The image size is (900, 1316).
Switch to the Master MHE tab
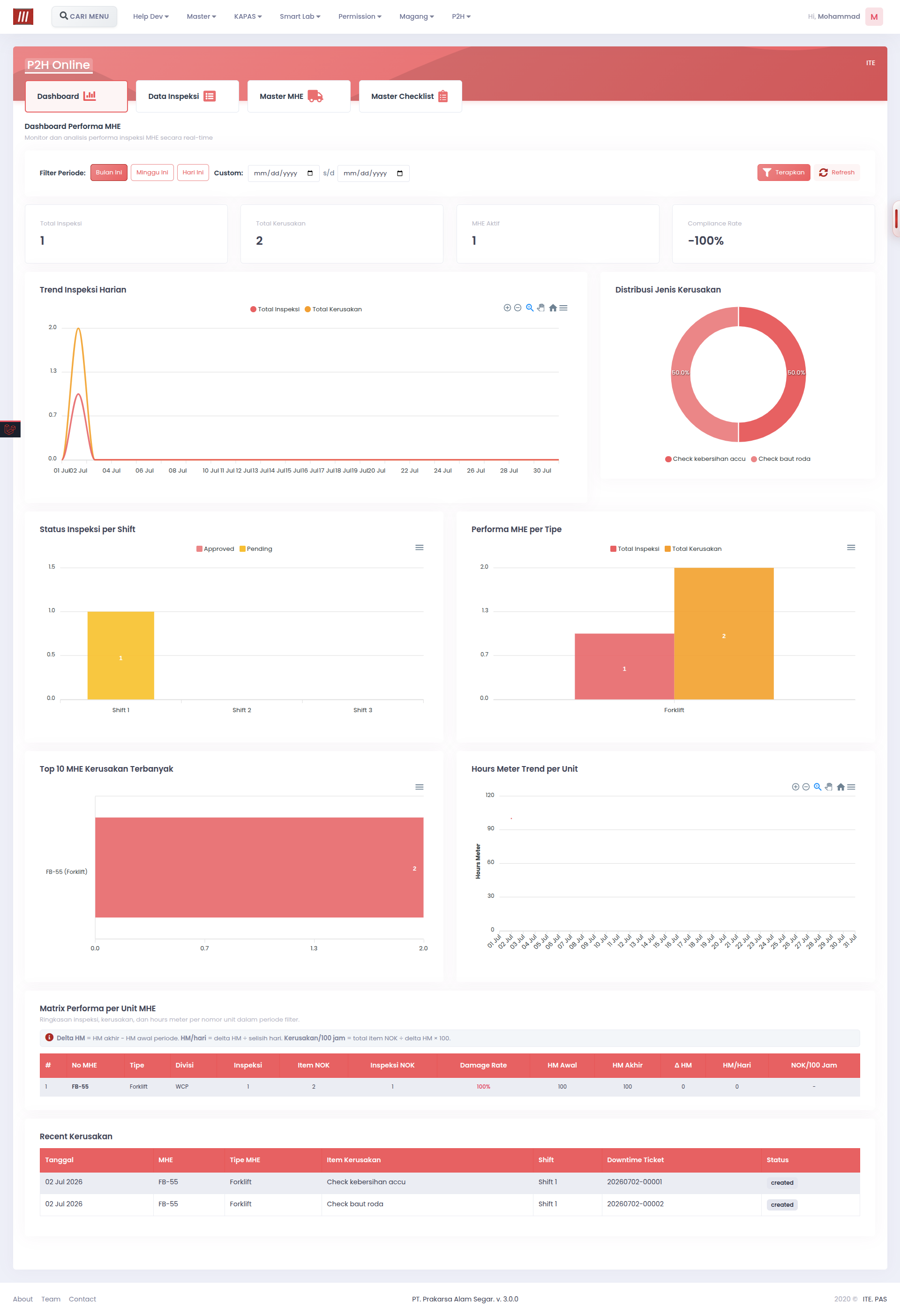(299, 96)
